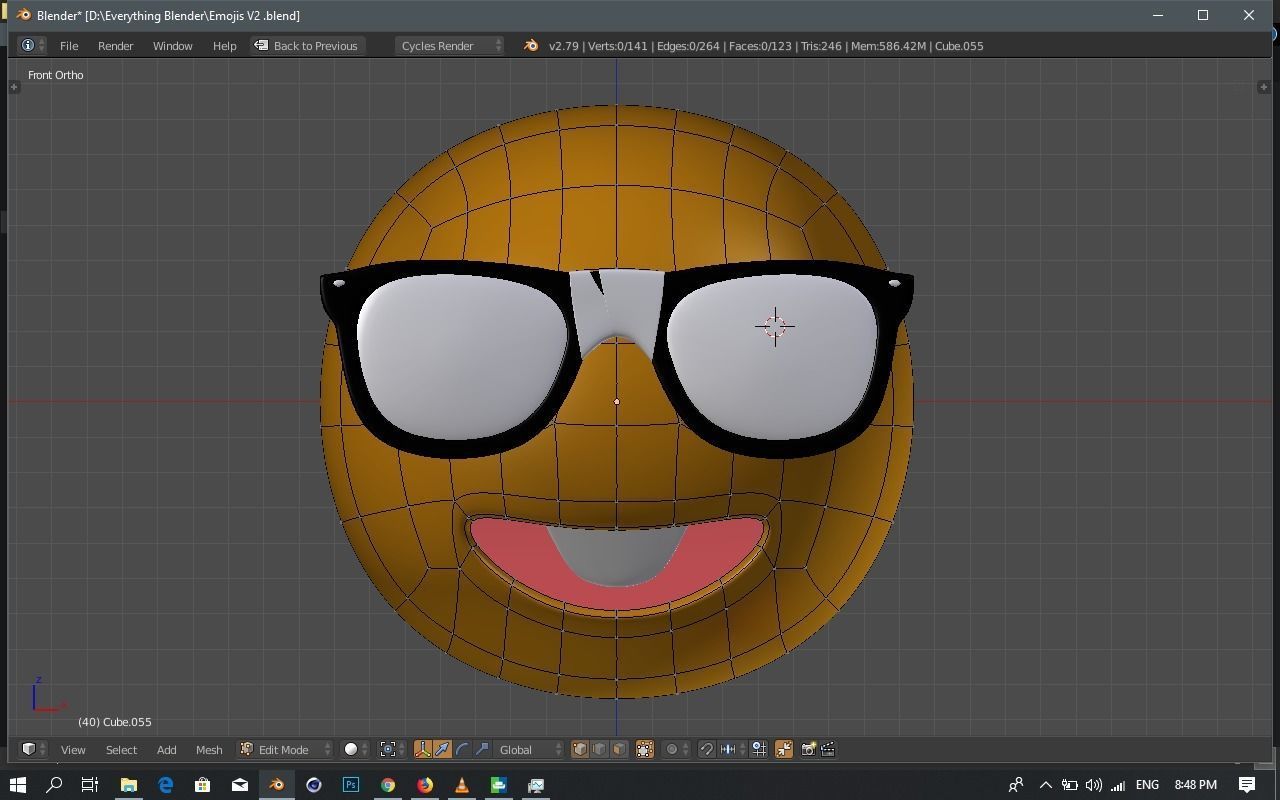Open the Mesh menu in viewport header

pos(209,749)
